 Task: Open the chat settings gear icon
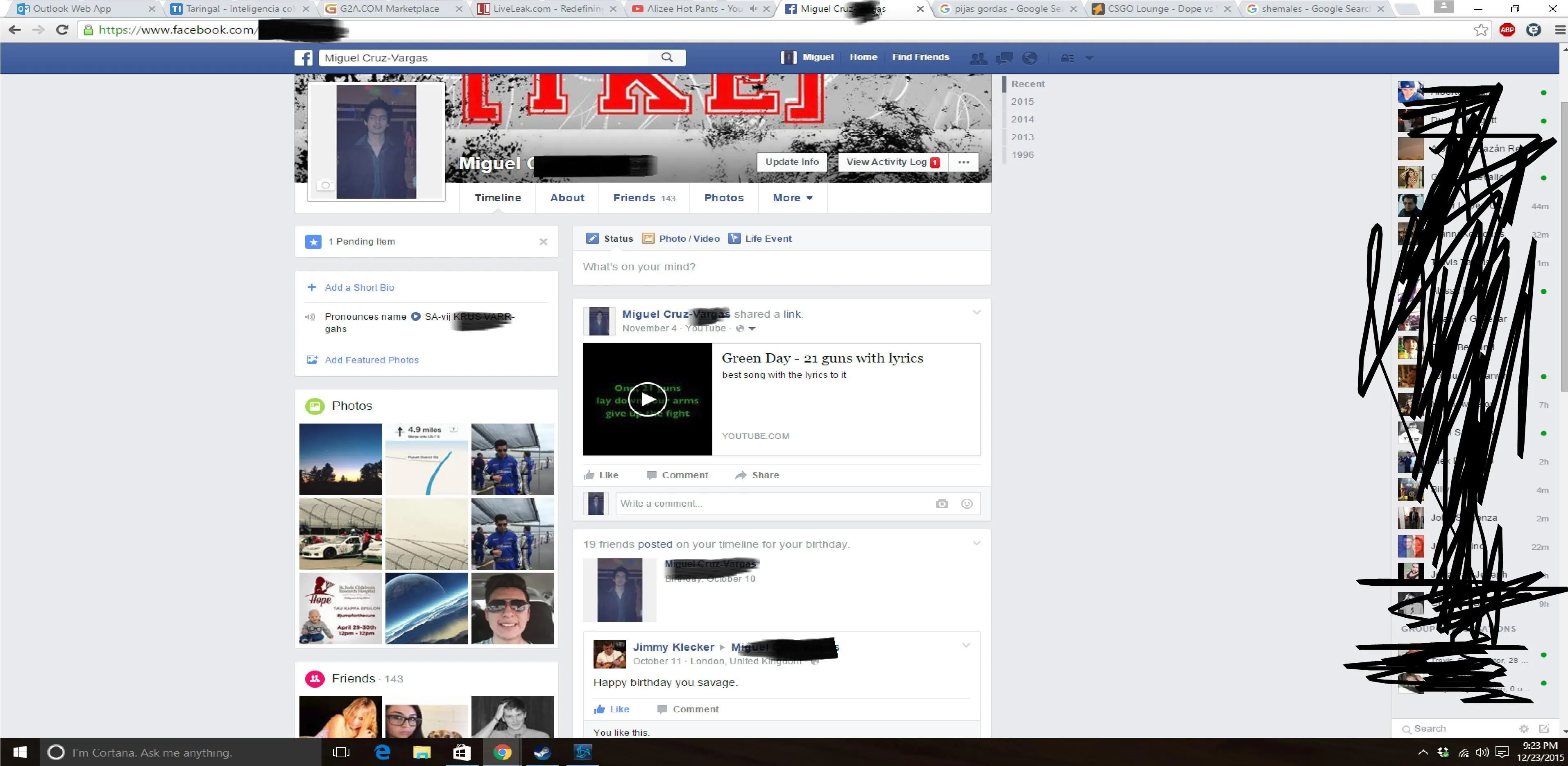coord(1524,728)
